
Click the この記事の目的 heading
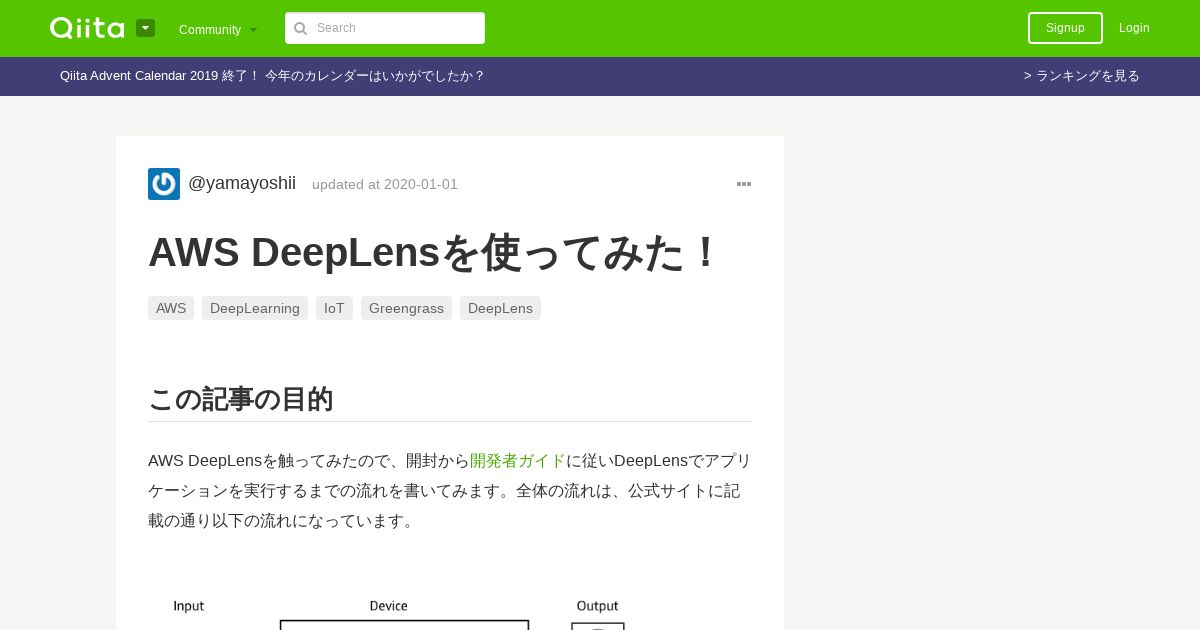coord(240,399)
